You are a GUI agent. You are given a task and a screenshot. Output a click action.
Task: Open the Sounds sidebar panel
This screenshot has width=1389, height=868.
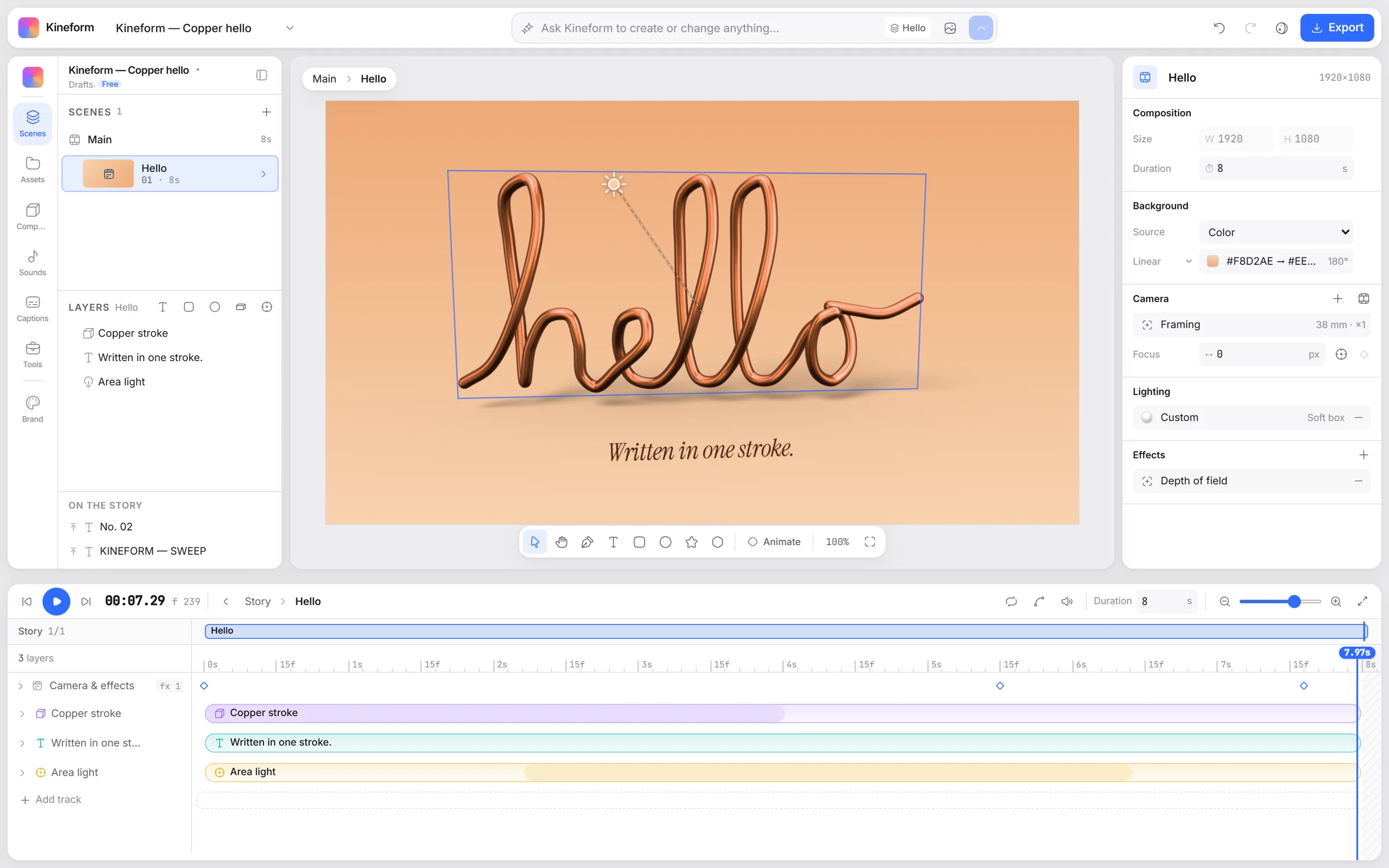32,263
